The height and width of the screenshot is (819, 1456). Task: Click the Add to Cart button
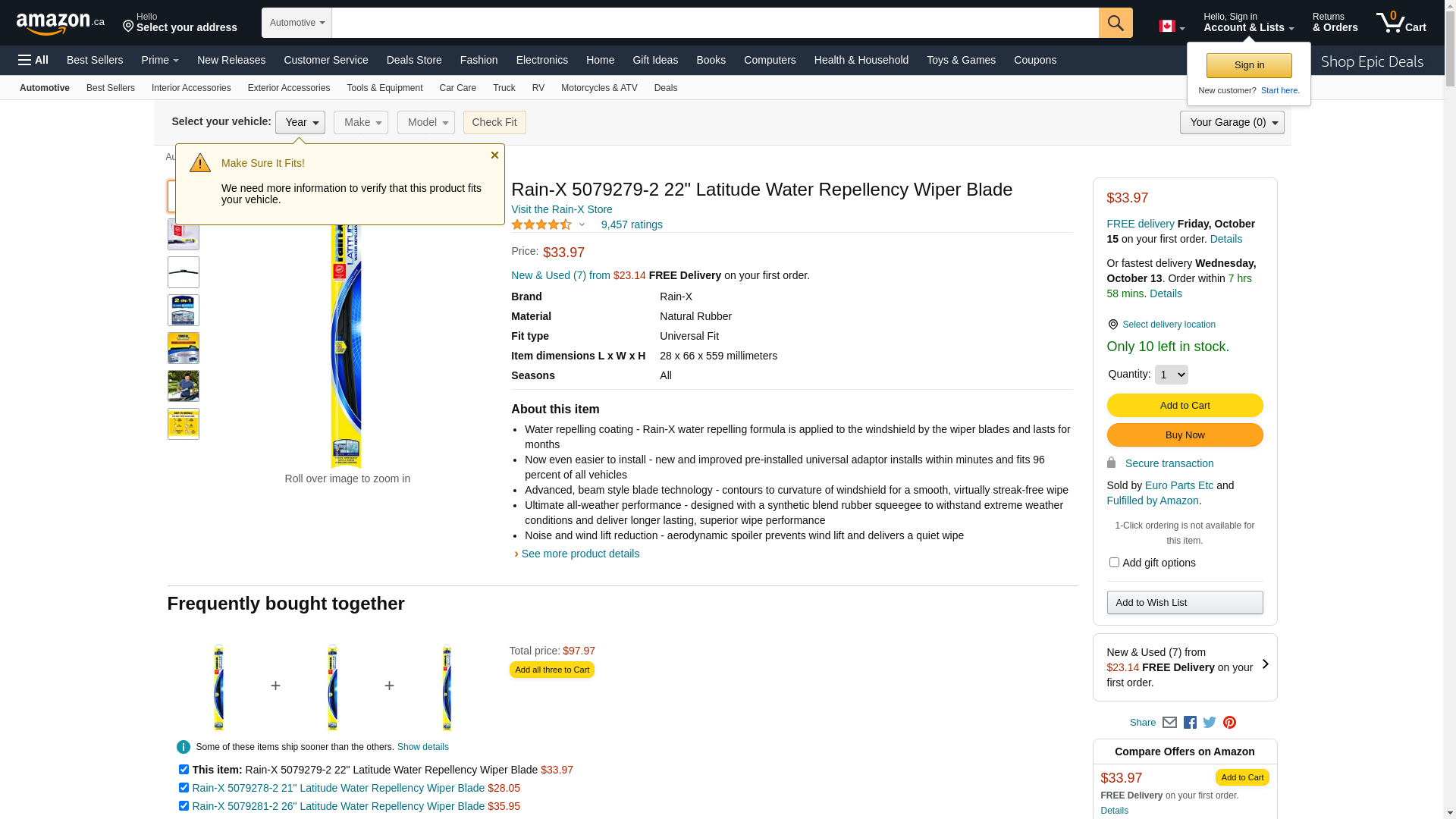pyautogui.click(x=1185, y=406)
